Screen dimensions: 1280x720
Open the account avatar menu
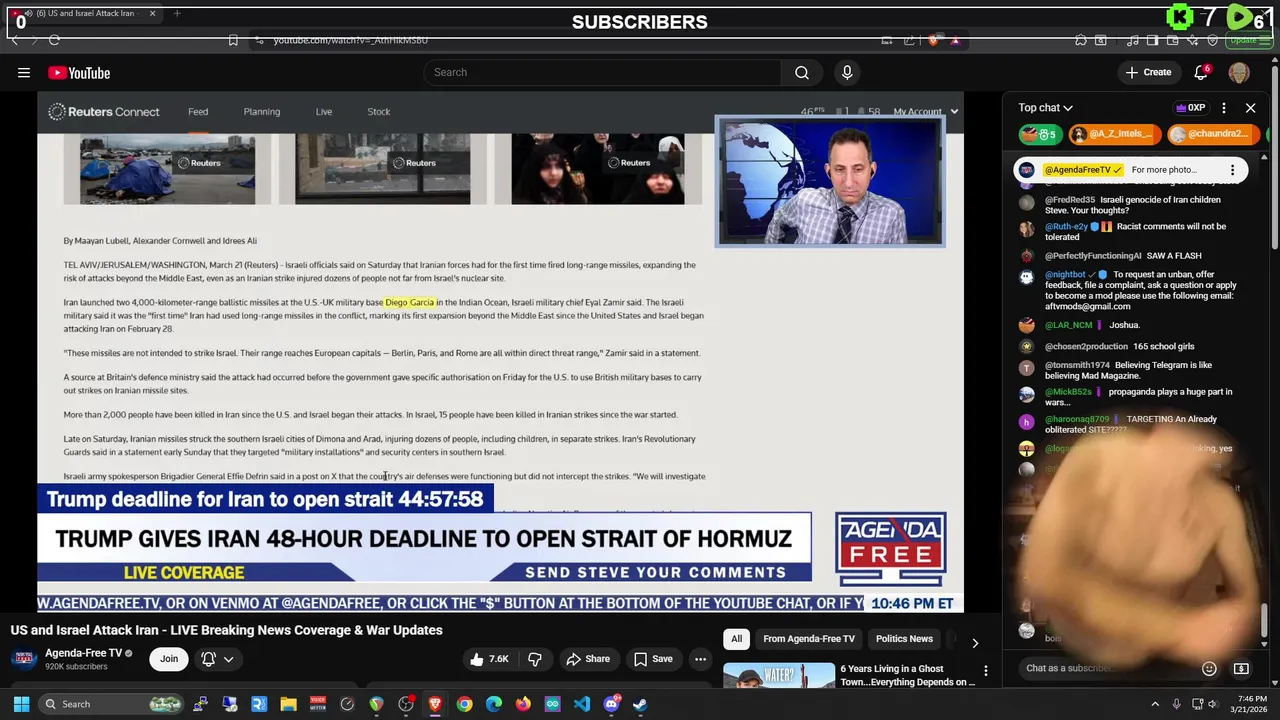[x=1239, y=72]
